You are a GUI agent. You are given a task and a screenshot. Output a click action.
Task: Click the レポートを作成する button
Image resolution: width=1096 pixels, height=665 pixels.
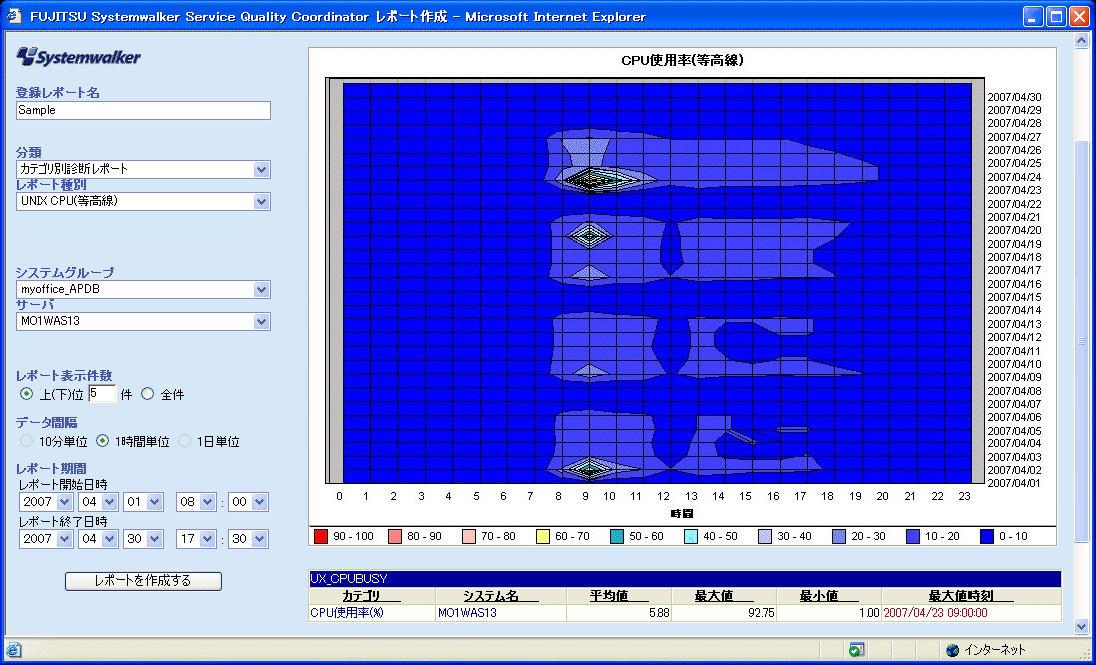click(143, 581)
